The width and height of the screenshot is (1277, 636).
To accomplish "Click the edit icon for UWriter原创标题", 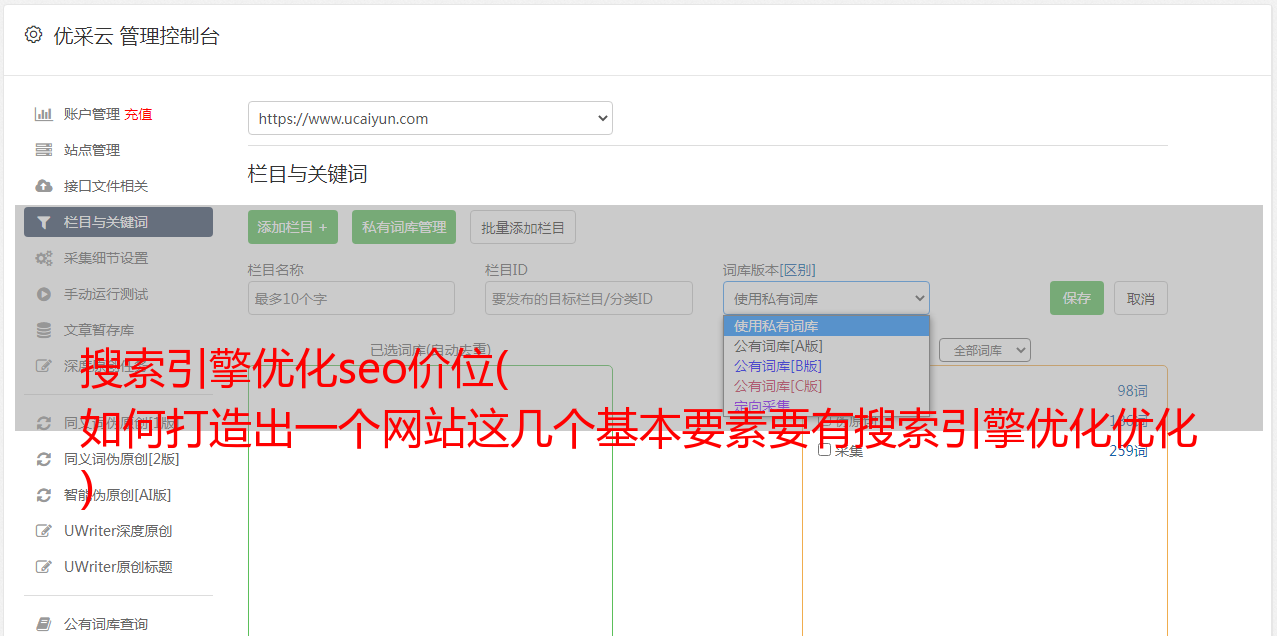I will point(44,567).
